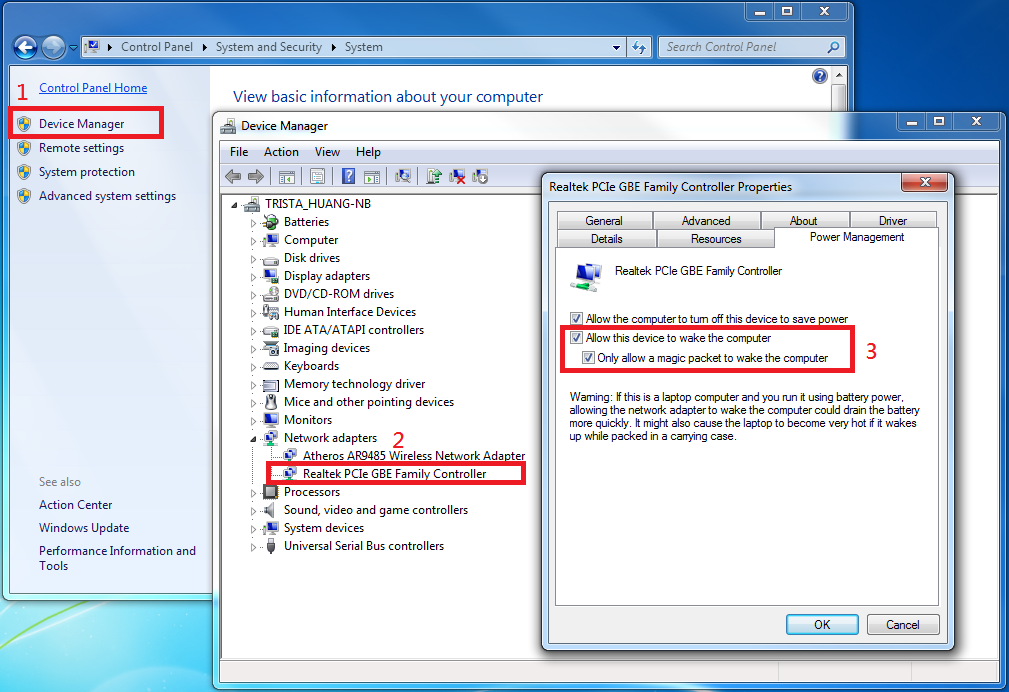Open the Action menu in Device Manager
The image size is (1009, 692).
click(281, 152)
